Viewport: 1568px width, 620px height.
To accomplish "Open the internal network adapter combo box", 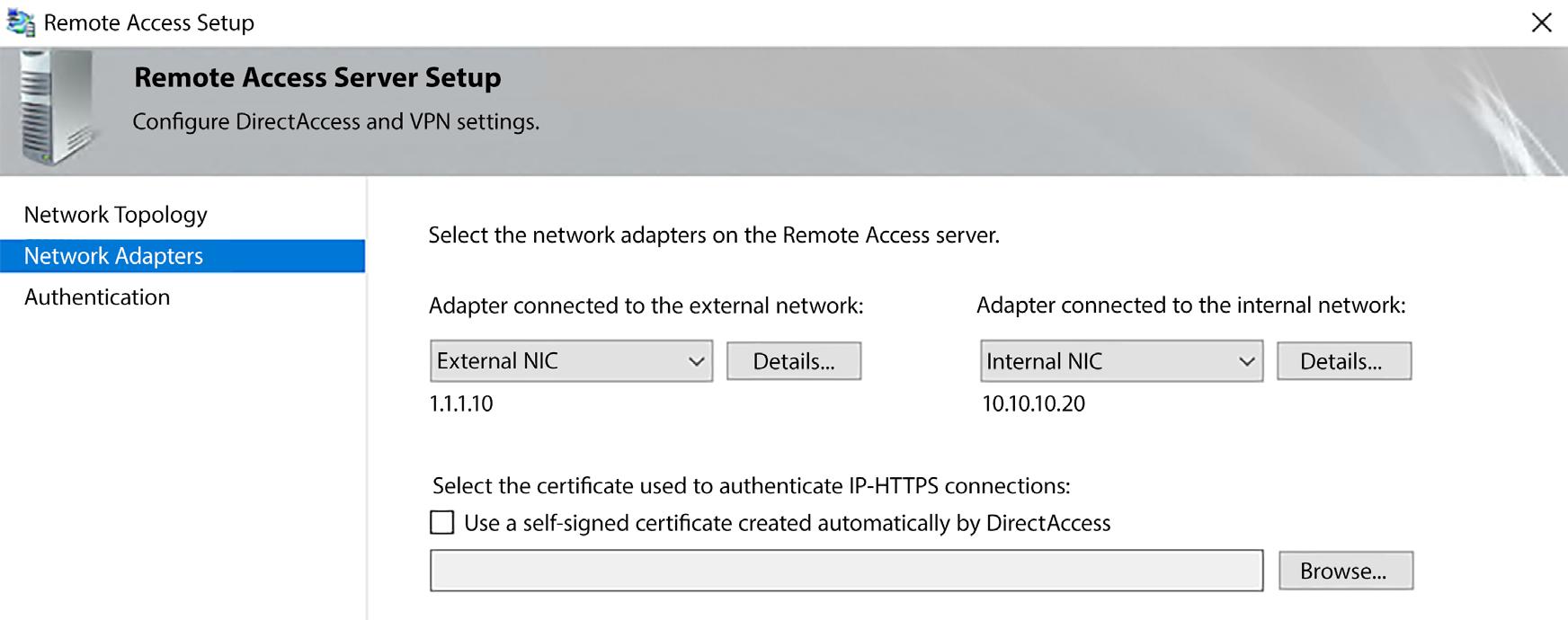I will click(1120, 361).
